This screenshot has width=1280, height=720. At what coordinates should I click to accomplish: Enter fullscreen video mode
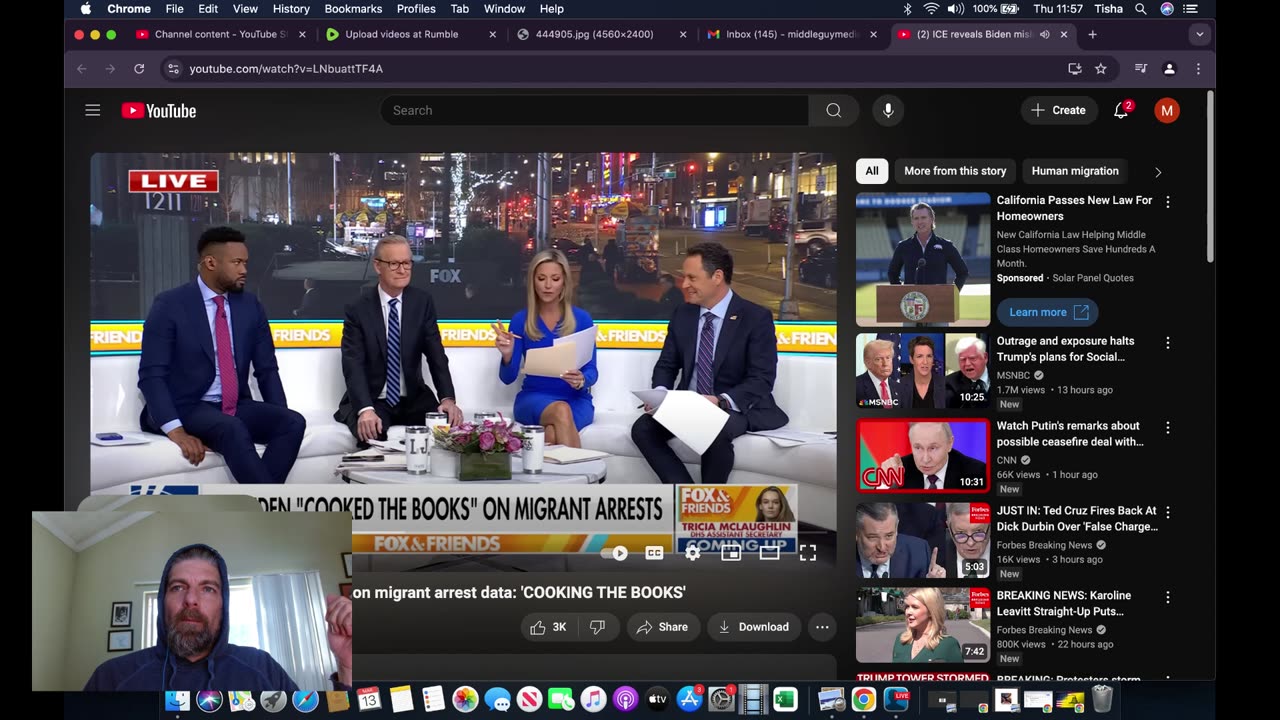[808, 553]
